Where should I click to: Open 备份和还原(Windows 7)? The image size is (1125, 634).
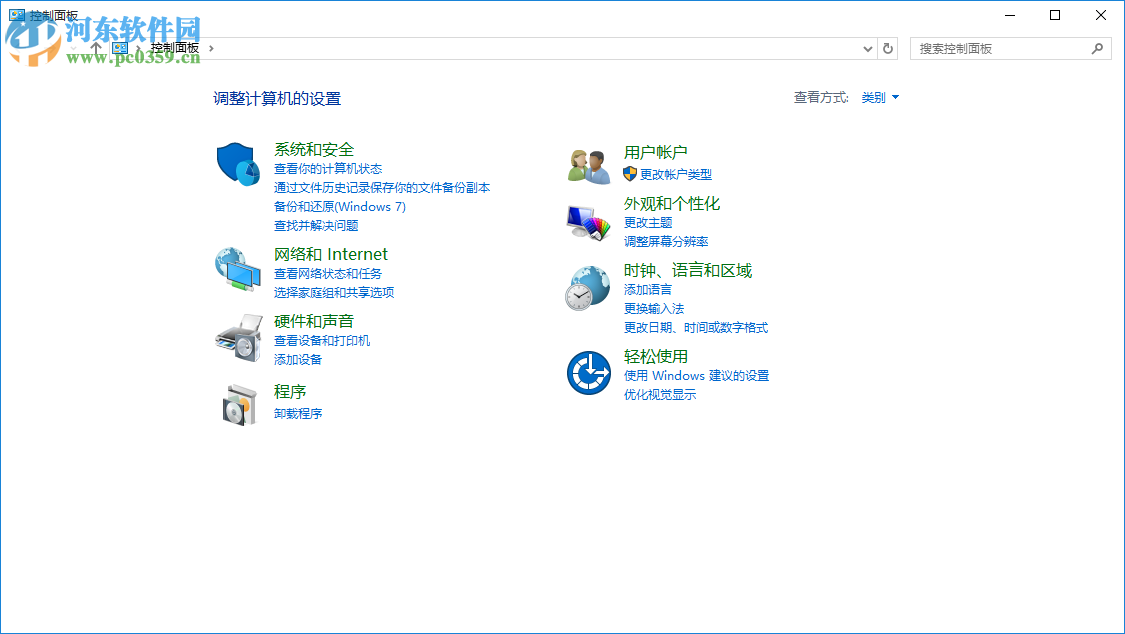338,206
